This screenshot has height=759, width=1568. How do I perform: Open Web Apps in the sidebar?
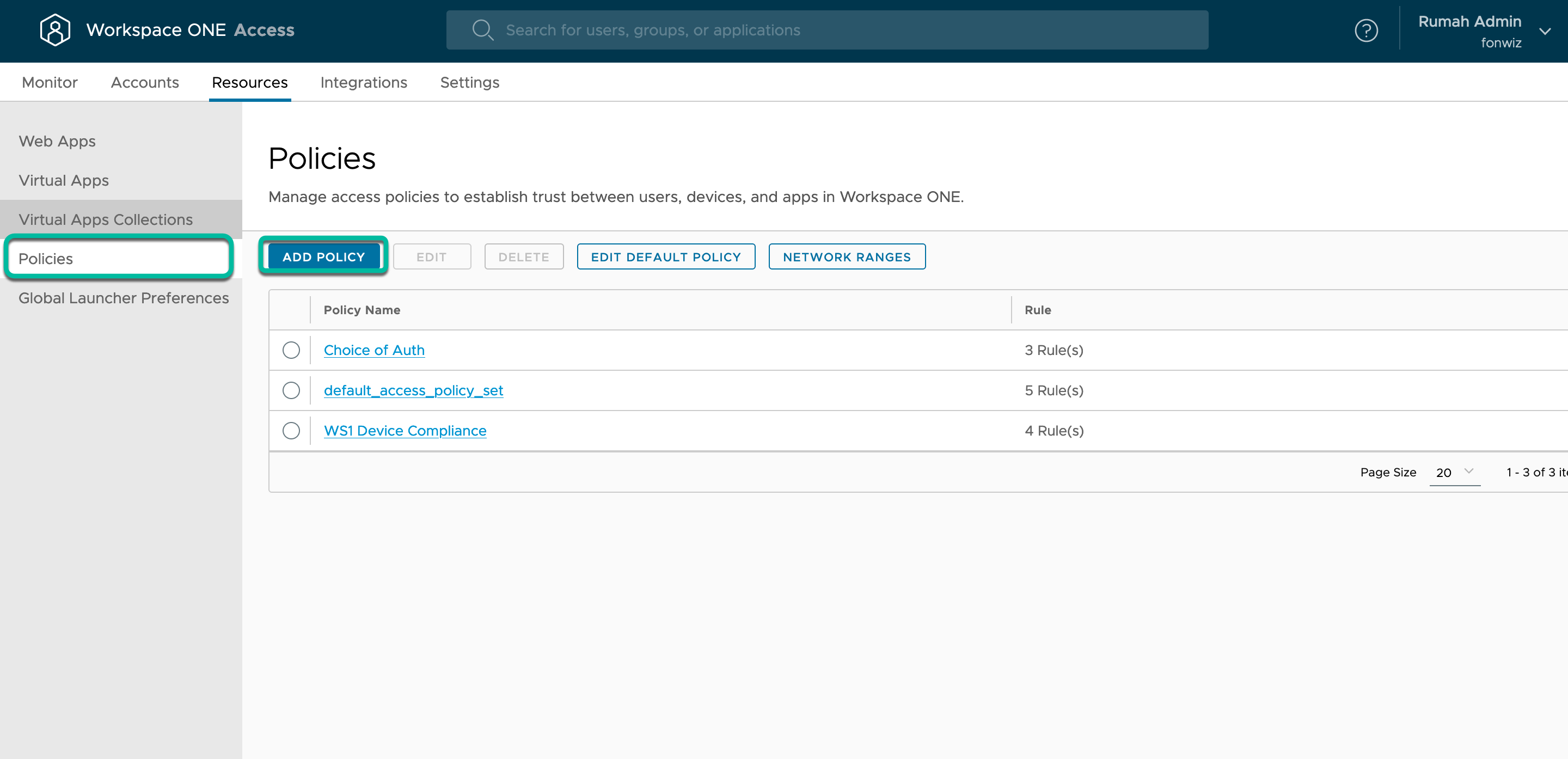[x=57, y=141]
